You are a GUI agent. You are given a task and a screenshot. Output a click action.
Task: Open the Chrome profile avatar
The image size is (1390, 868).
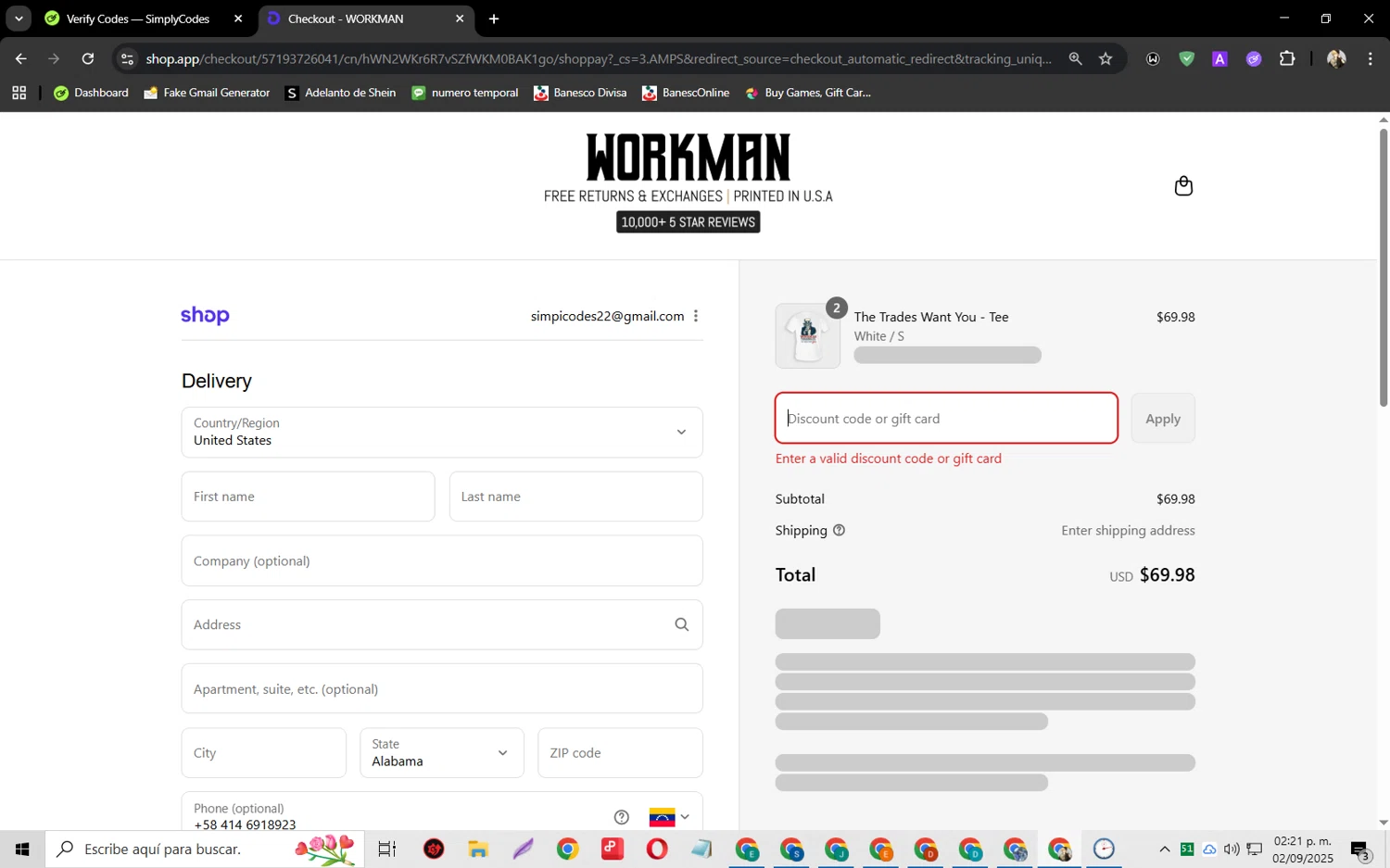1336,58
